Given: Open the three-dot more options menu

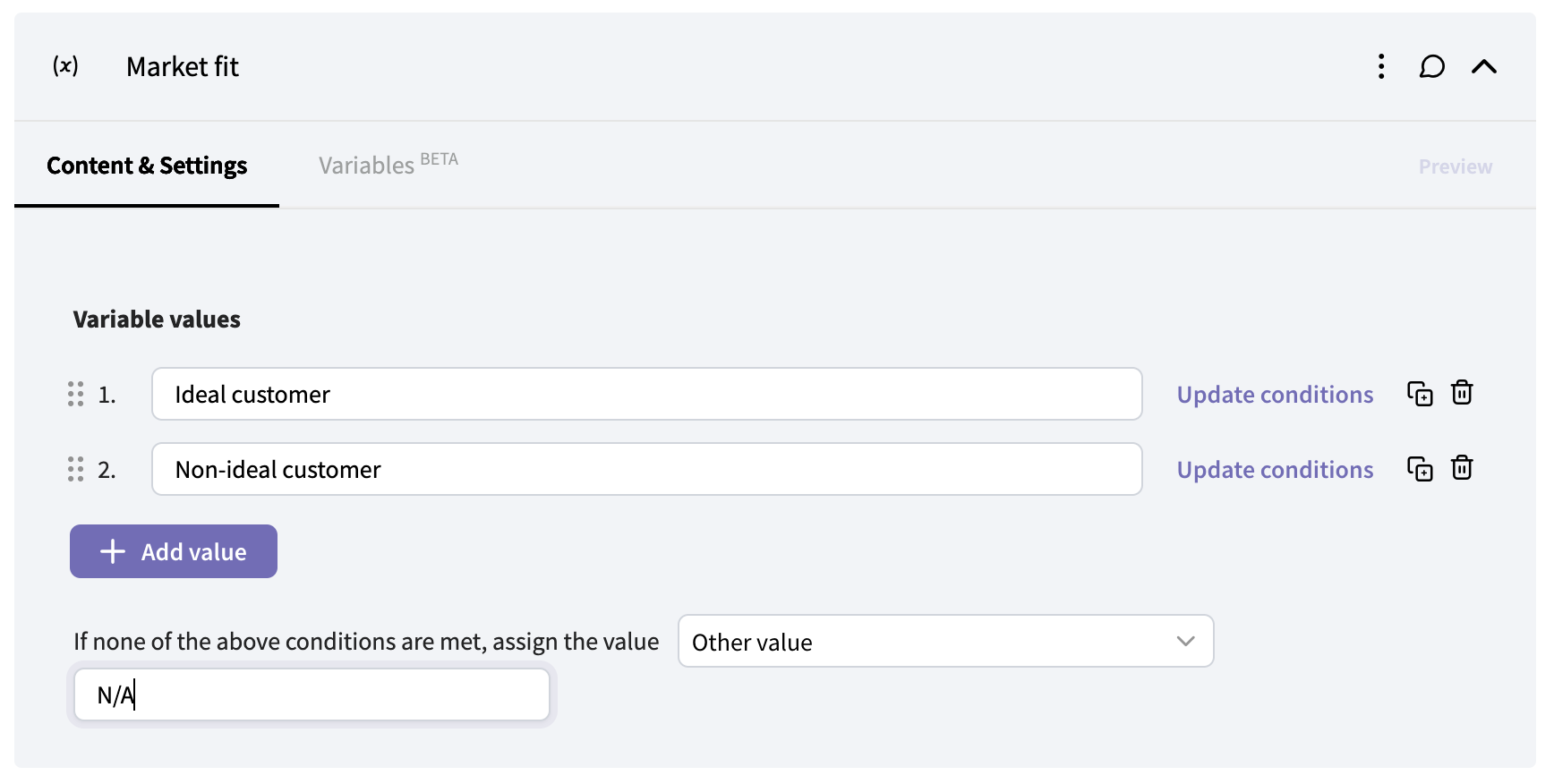Looking at the screenshot, I should pyautogui.click(x=1381, y=66).
